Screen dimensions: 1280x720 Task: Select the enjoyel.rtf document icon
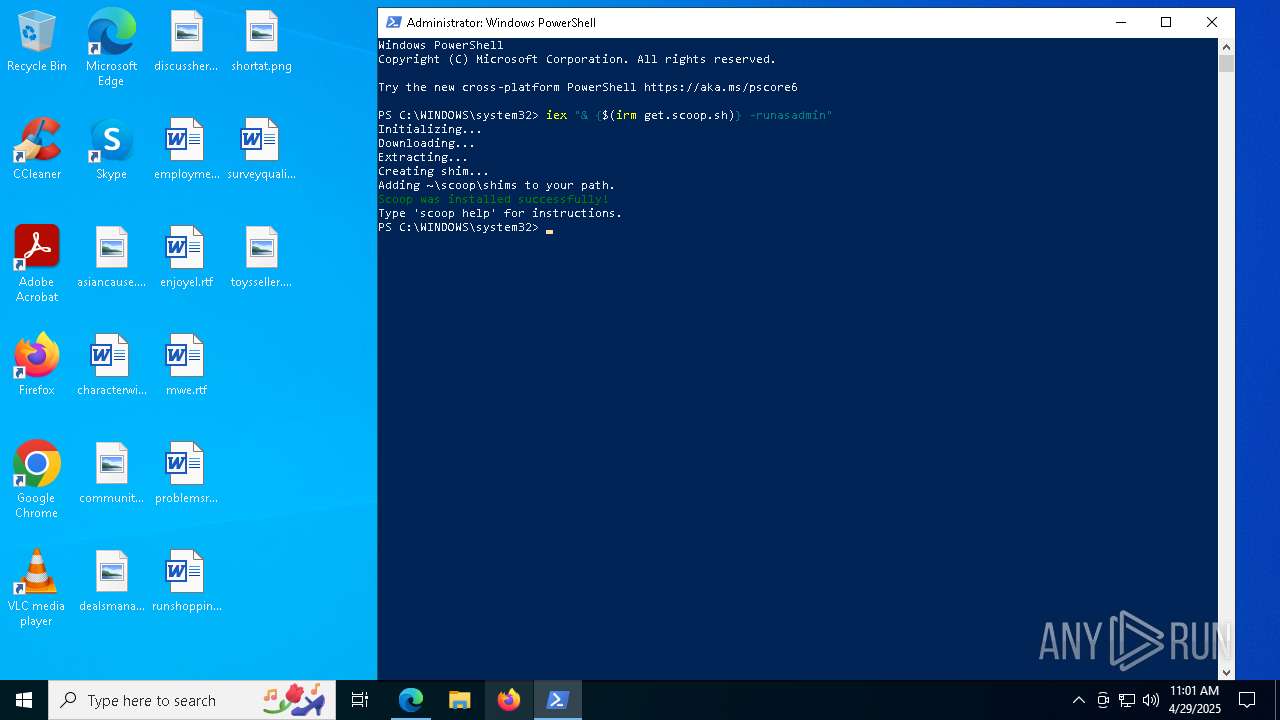186,258
